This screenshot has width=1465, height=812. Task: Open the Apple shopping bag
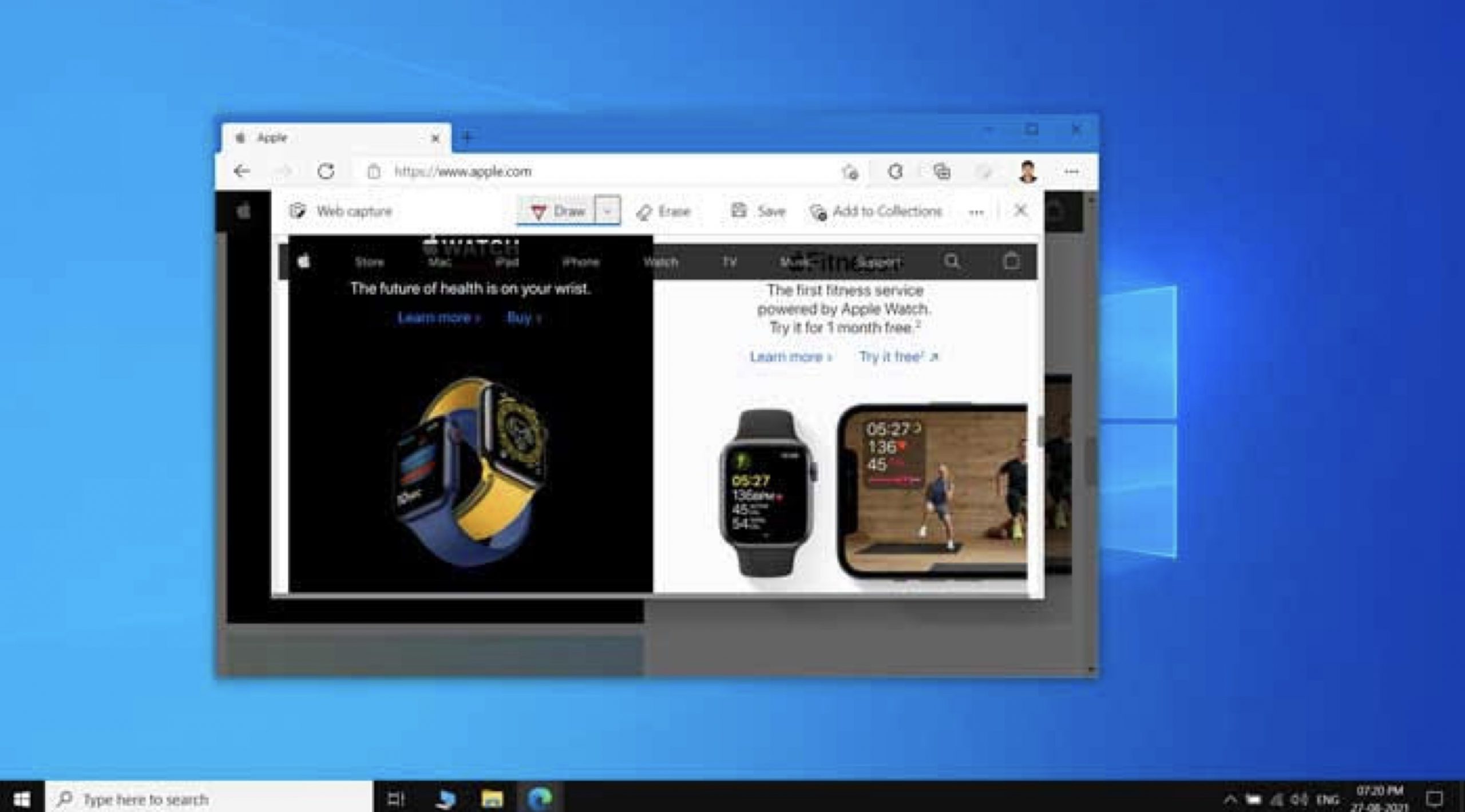(x=1012, y=262)
